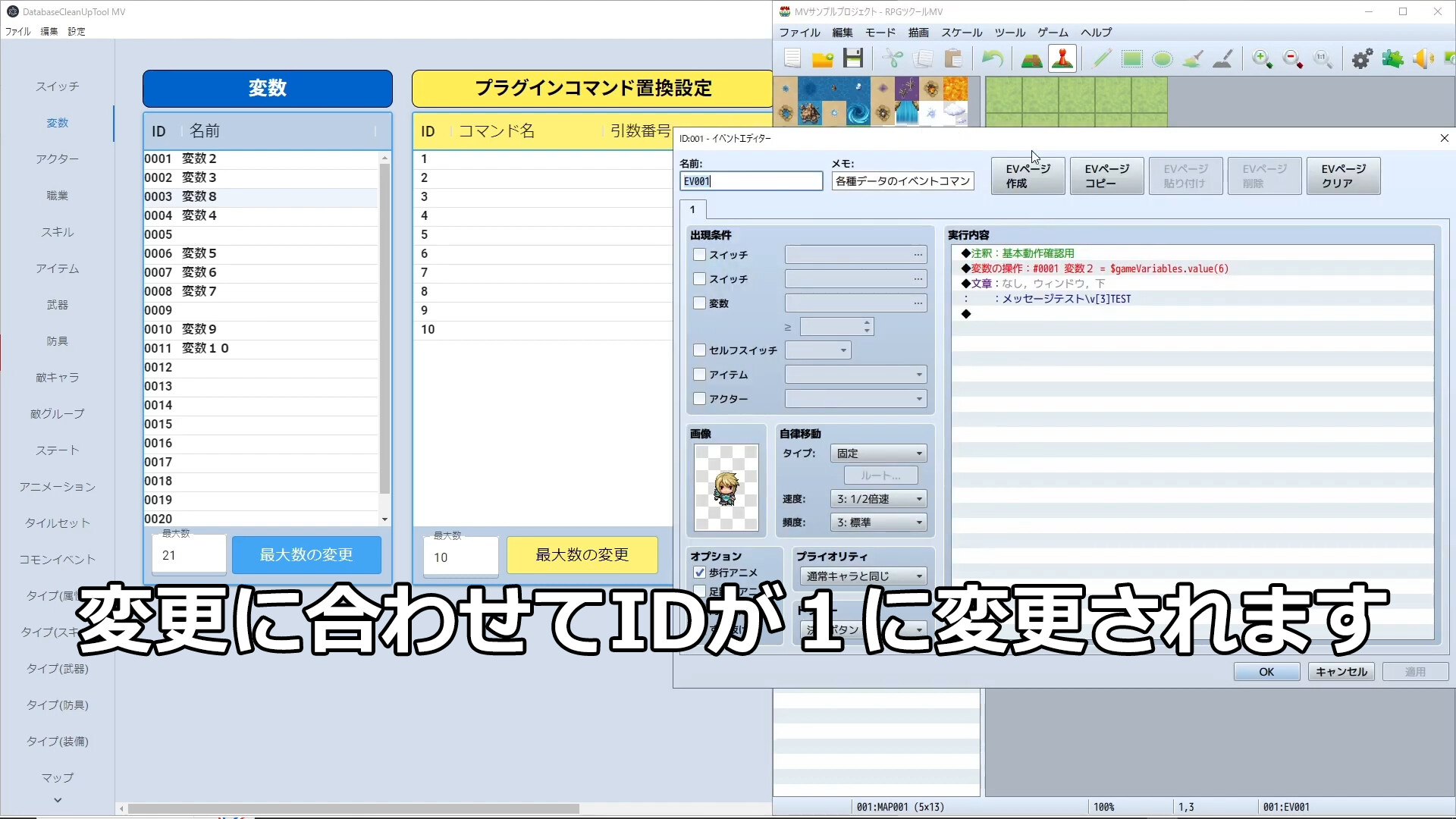Open the Plugin Manager icon
Image resolution: width=1456 pixels, height=819 pixels.
point(1392,58)
